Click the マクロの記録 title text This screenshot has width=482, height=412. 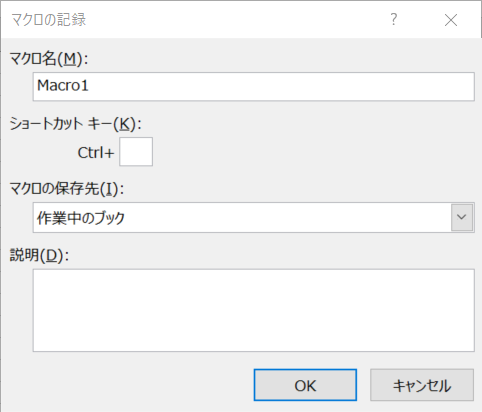49,19
